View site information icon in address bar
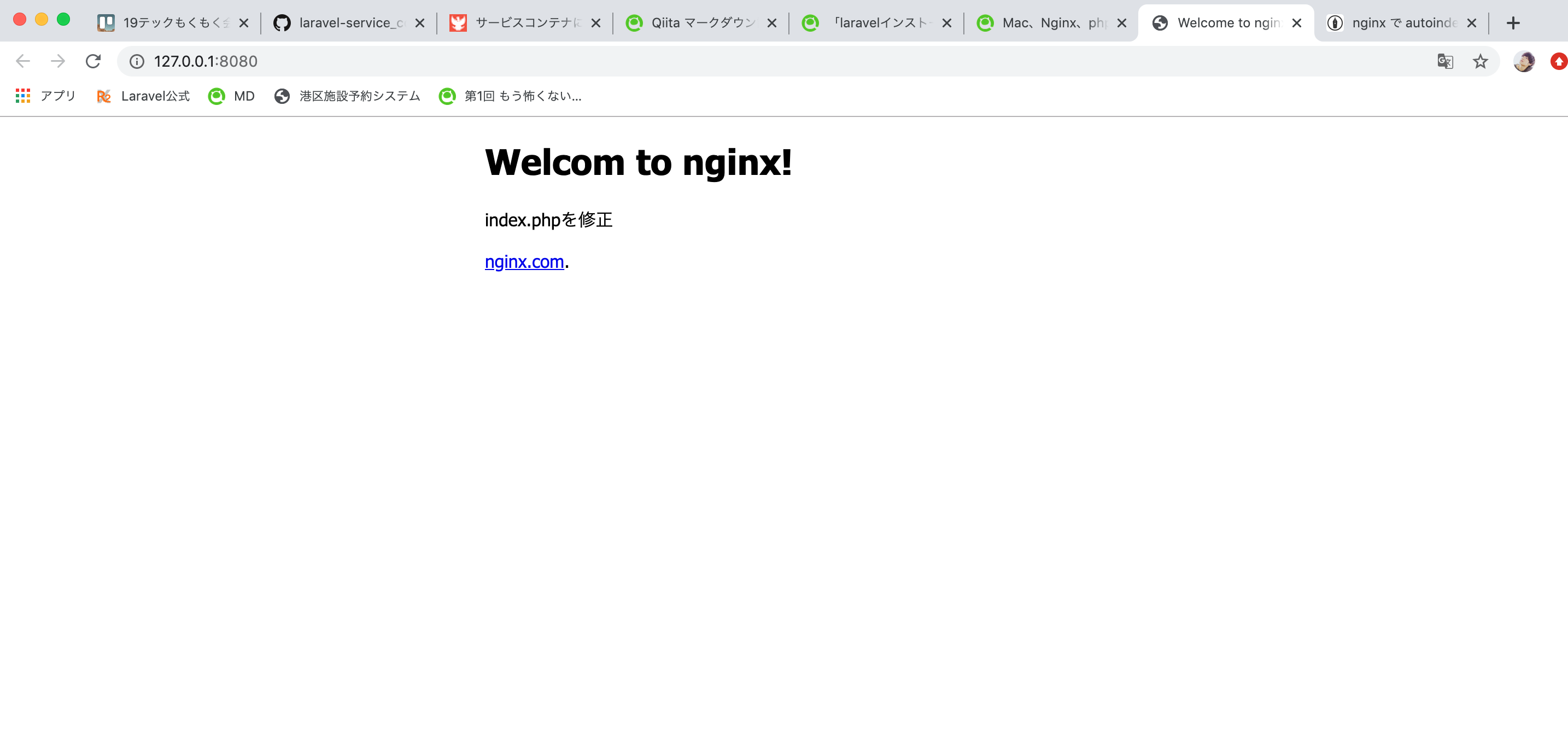 pos(137,61)
